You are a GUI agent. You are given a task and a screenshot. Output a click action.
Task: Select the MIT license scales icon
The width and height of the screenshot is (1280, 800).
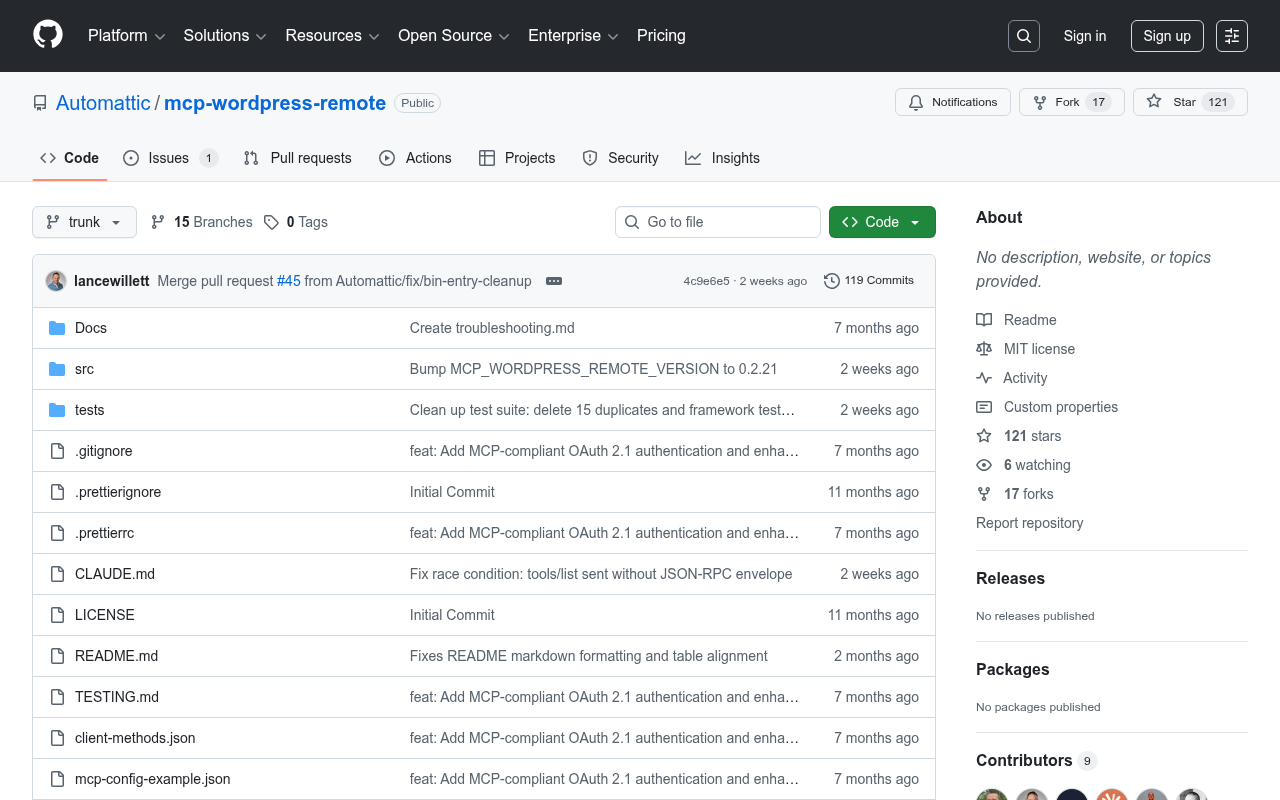point(984,348)
